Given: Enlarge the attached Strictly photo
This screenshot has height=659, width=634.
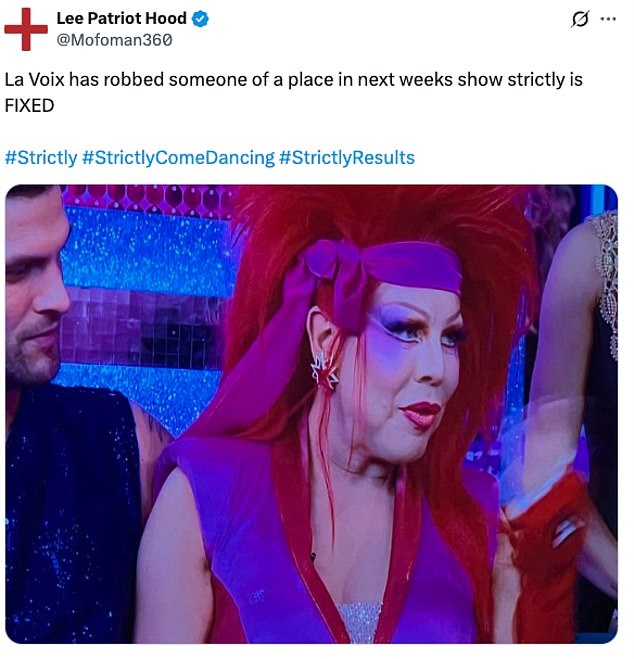Looking at the screenshot, I should tap(311, 414).
